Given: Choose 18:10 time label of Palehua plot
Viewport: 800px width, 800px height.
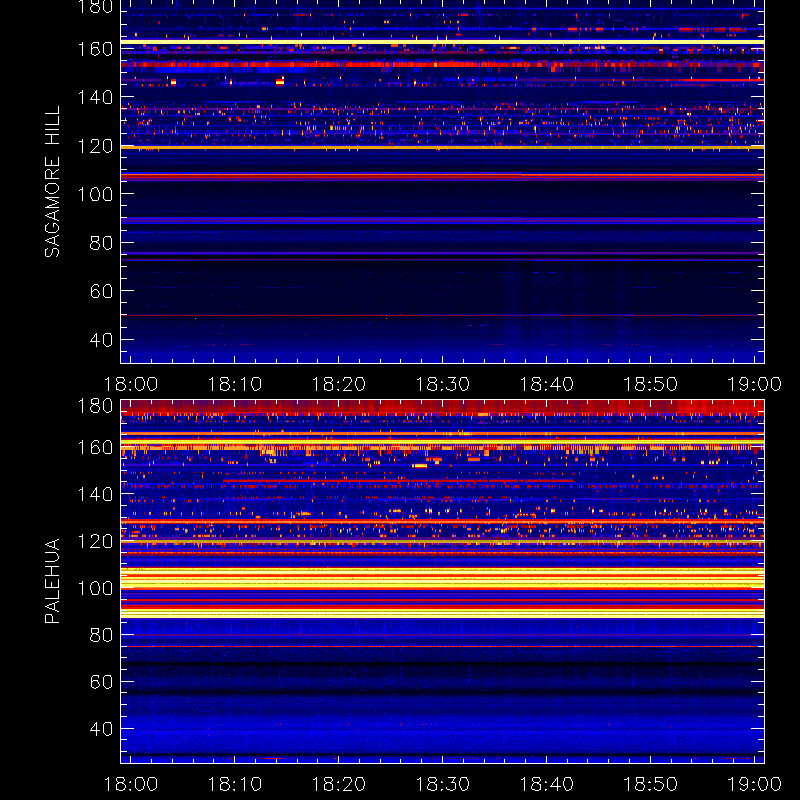Looking at the screenshot, I should [x=235, y=784].
